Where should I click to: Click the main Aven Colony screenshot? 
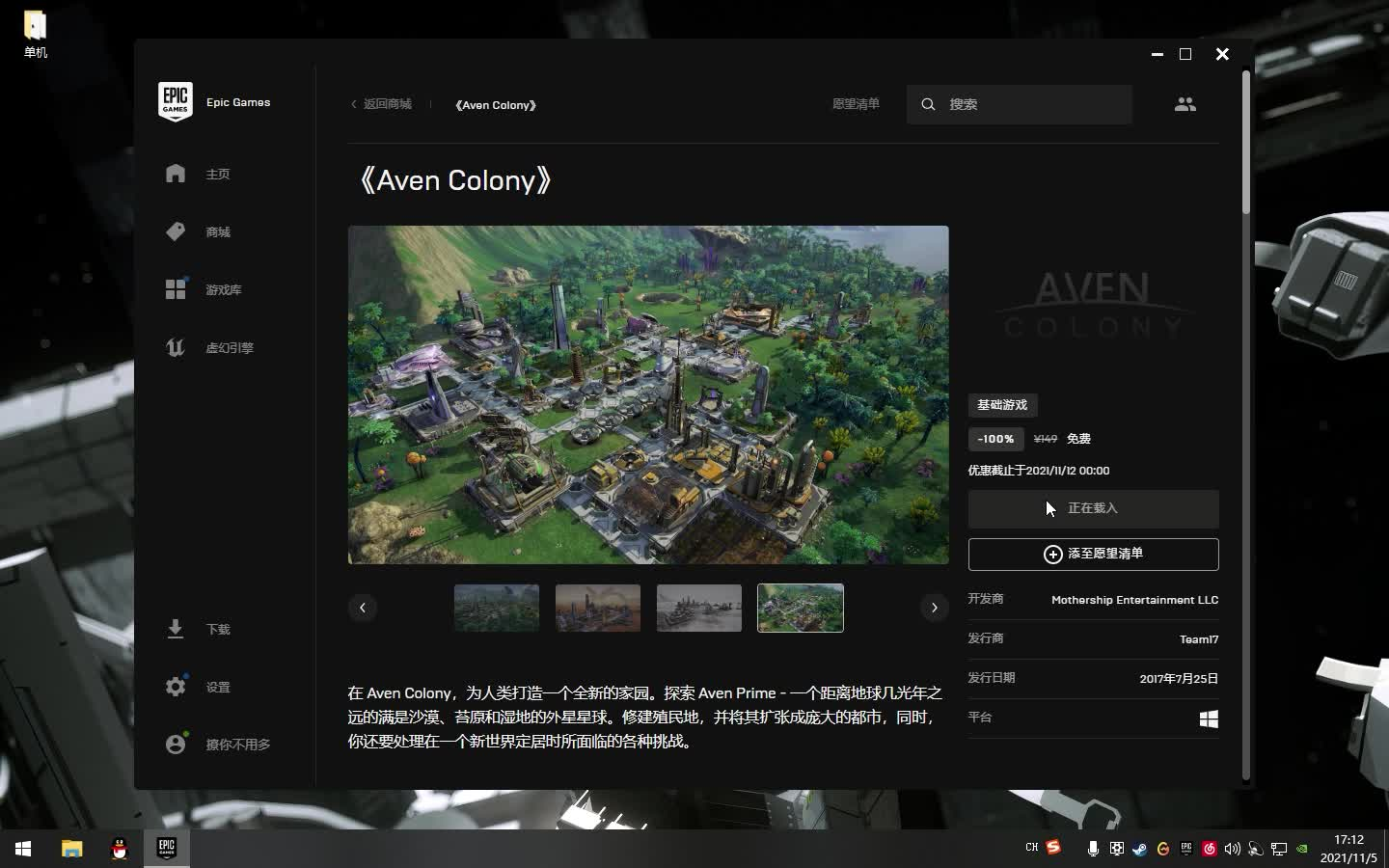click(x=648, y=394)
